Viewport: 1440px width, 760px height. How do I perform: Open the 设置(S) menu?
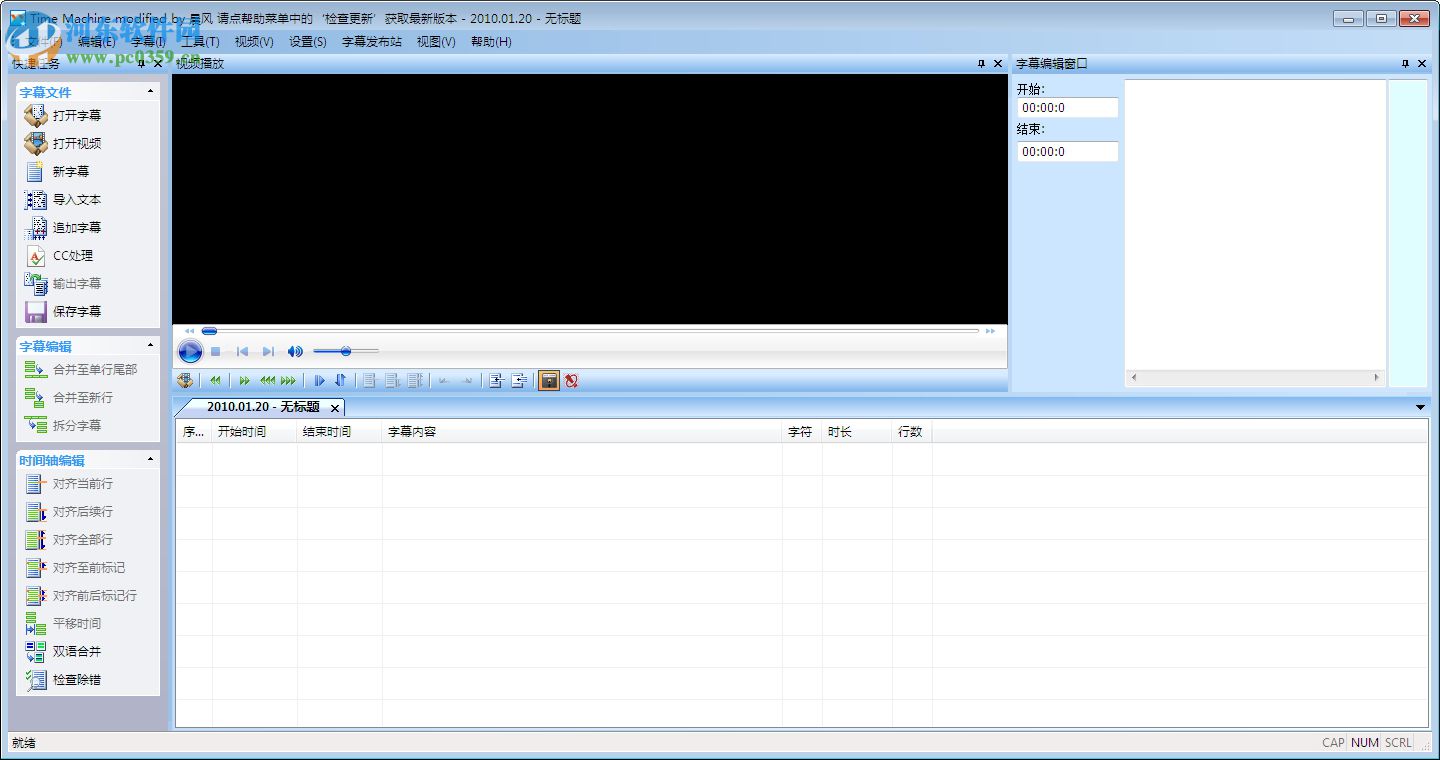[306, 42]
